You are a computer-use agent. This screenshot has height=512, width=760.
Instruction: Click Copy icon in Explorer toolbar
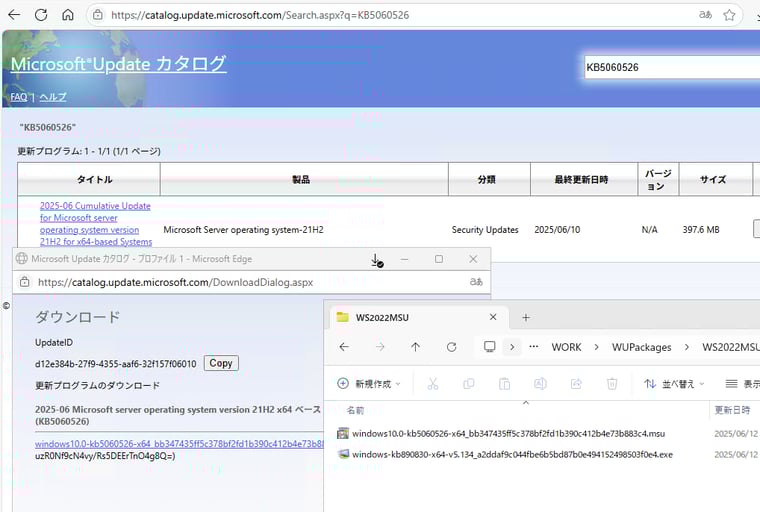coord(469,384)
